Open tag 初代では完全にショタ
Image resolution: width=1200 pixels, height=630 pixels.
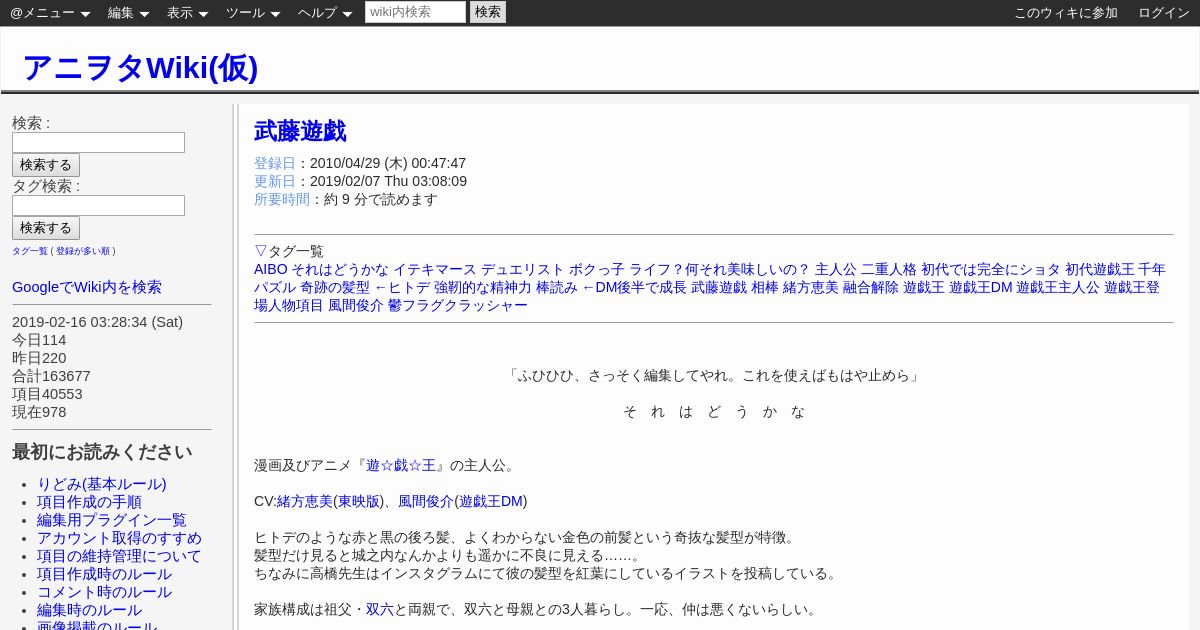(x=991, y=269)
